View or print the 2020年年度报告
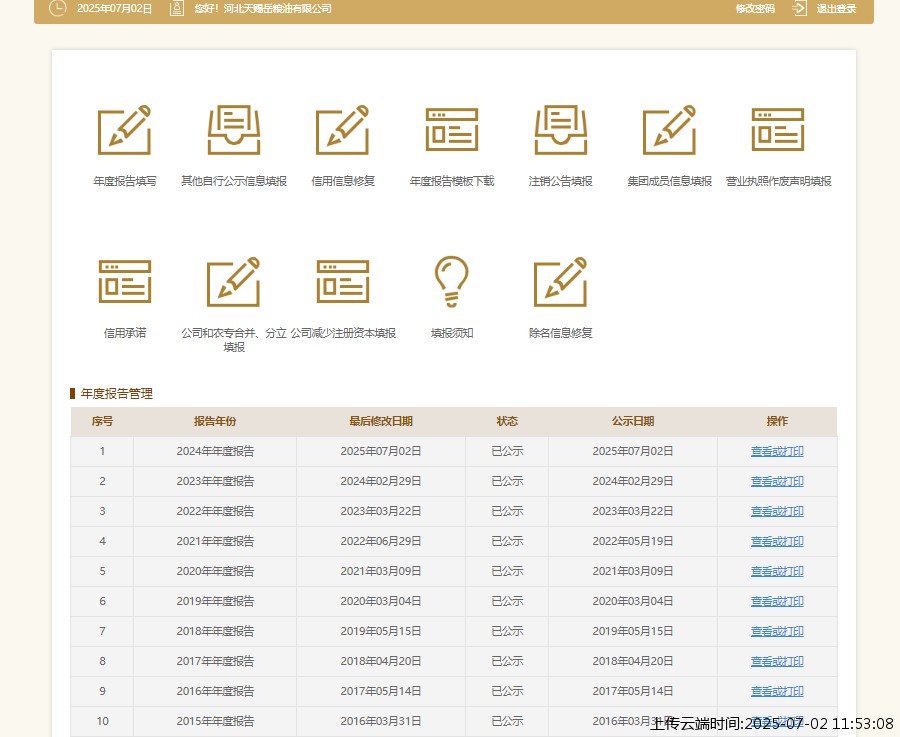Image resolution: width=900 pixels, height=737 pixels. pos(777,571)
